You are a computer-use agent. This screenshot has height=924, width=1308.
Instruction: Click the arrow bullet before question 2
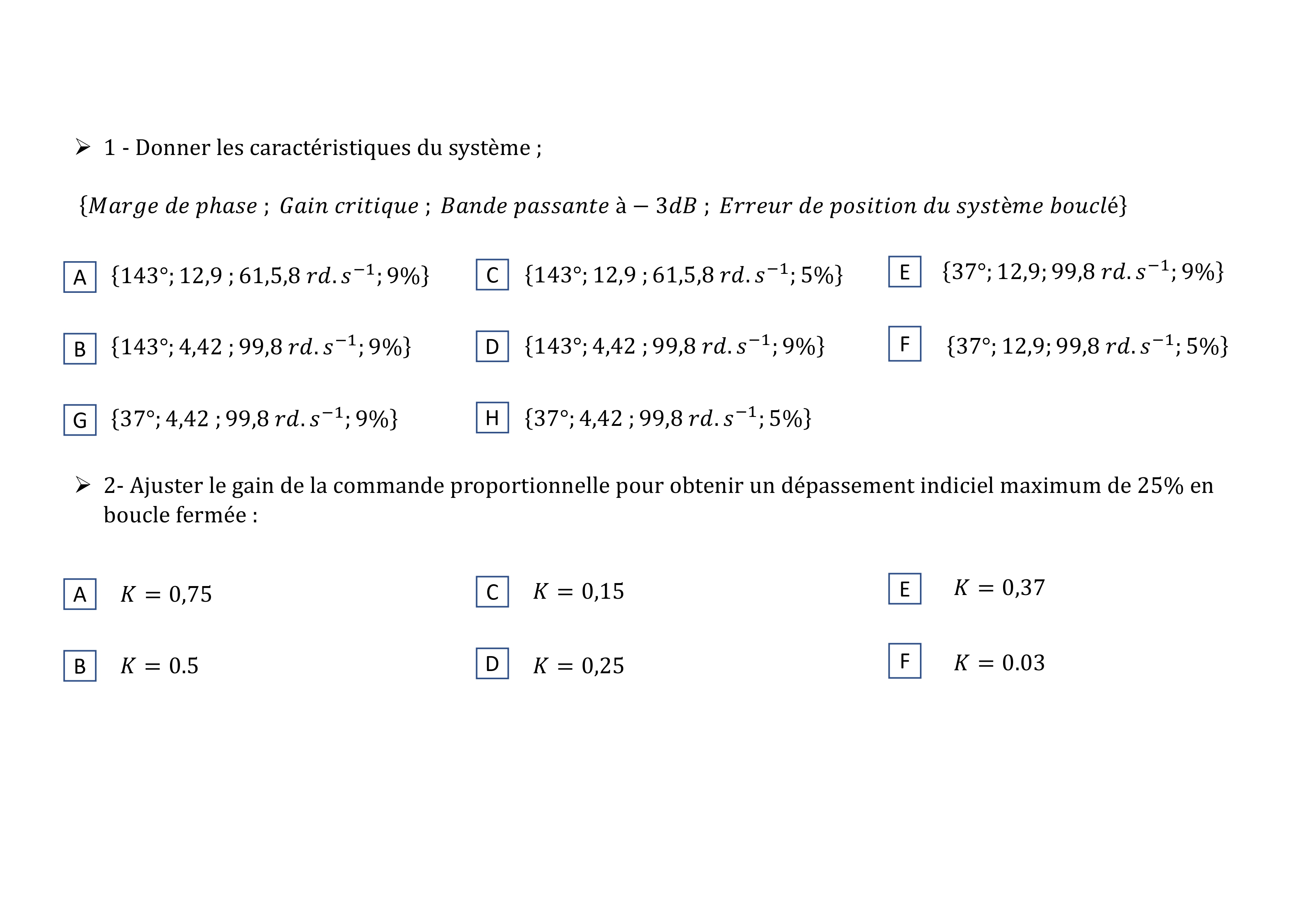pyautogui.click(x=83, y=485)
